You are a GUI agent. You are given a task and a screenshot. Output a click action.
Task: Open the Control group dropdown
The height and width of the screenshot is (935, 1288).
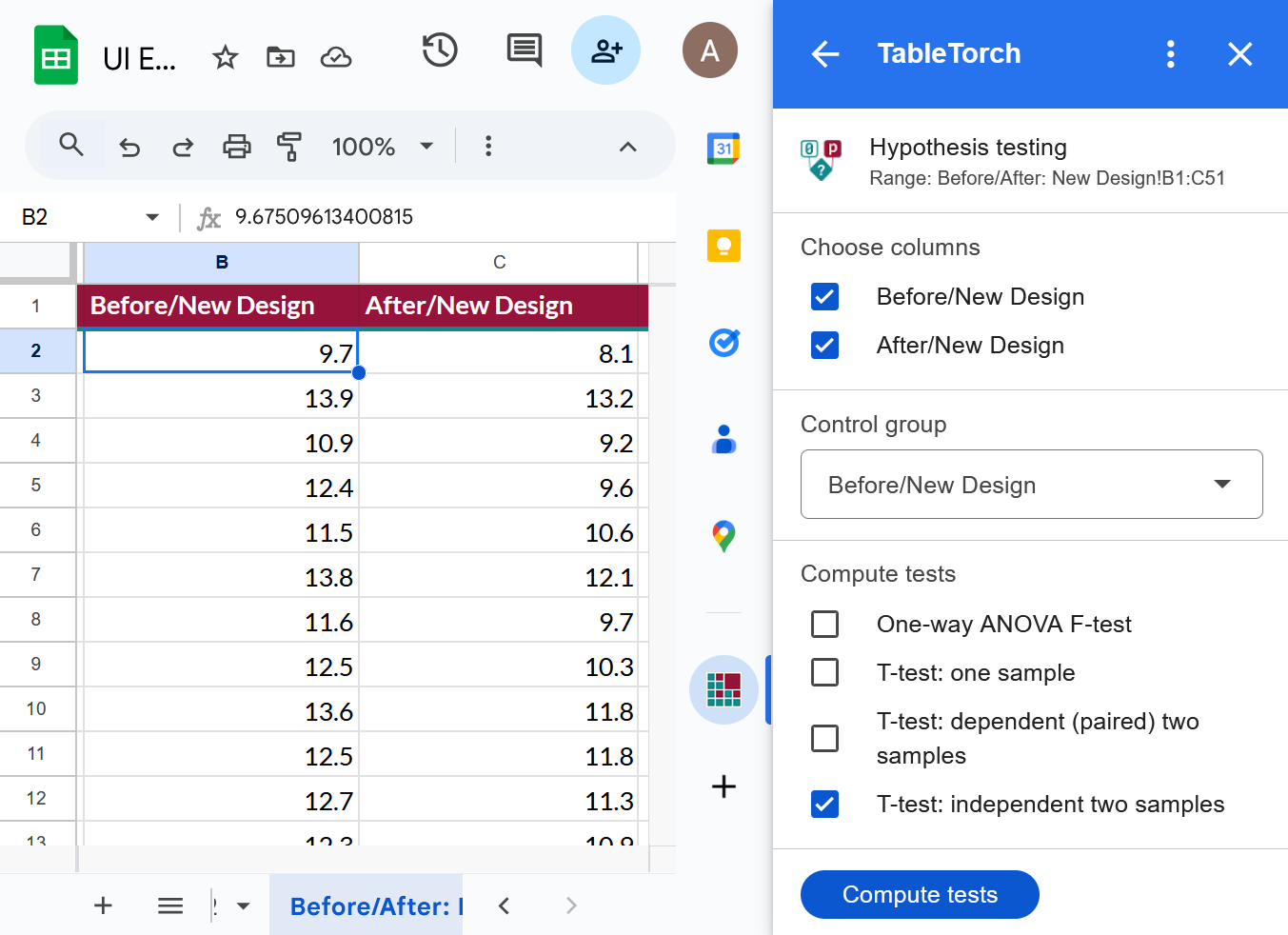coord(1031,485)
